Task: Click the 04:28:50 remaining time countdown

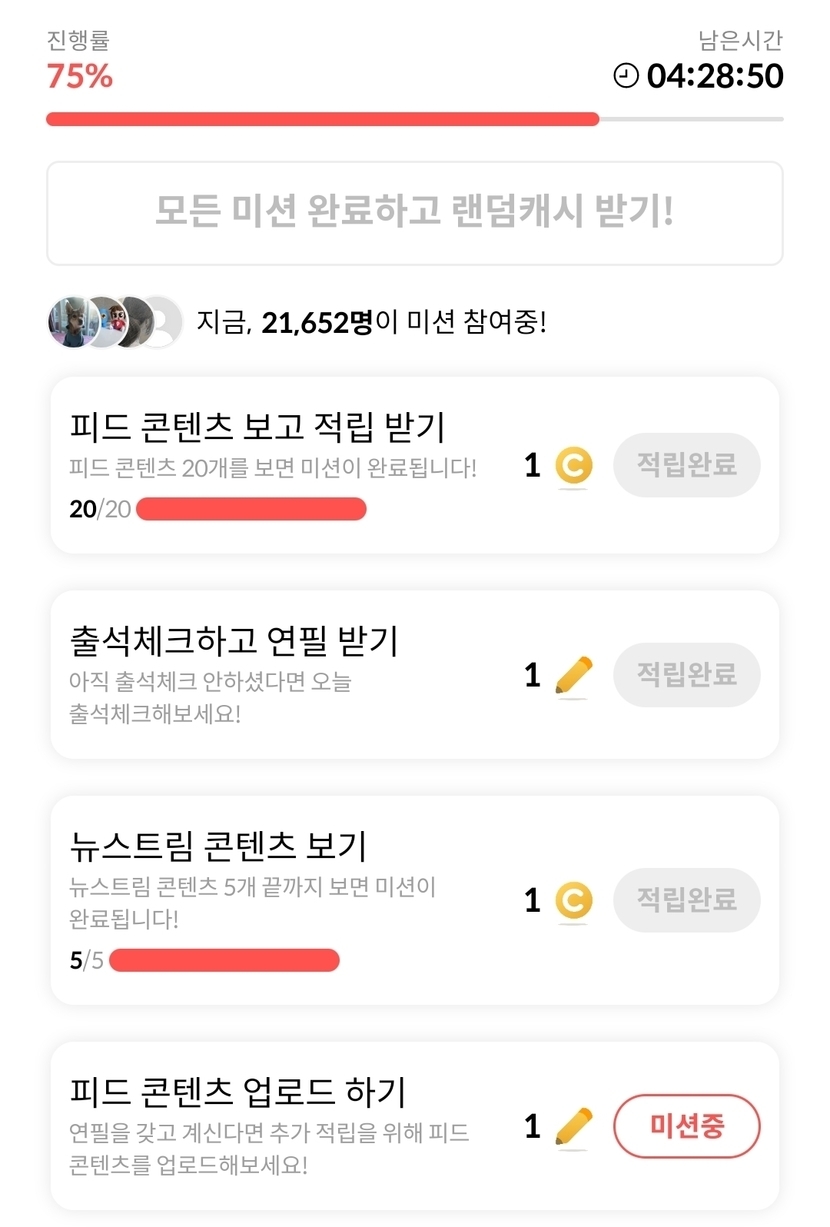Action: point(715,76)
